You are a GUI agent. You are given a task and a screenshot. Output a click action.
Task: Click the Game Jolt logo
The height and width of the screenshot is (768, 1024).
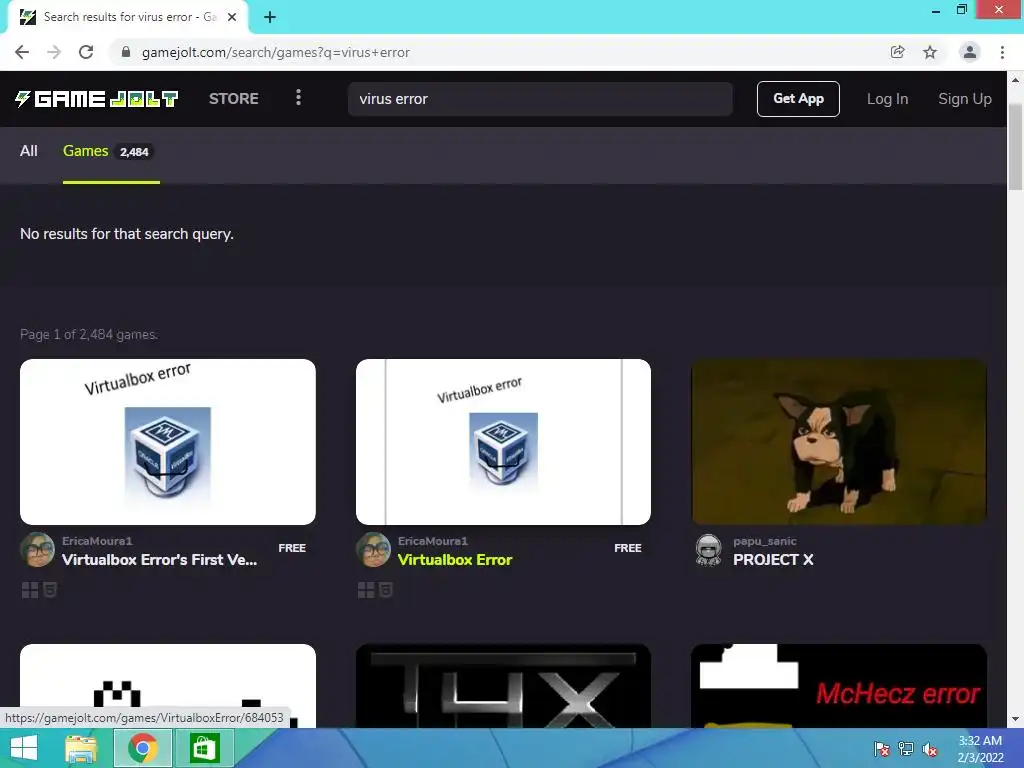[x=97, y=99]
